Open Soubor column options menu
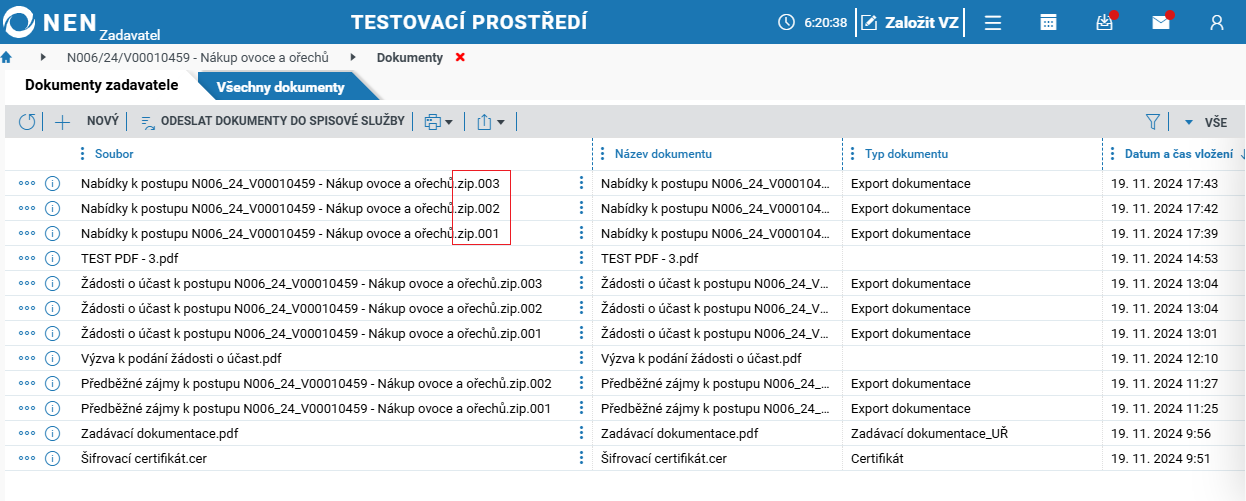 83,154
